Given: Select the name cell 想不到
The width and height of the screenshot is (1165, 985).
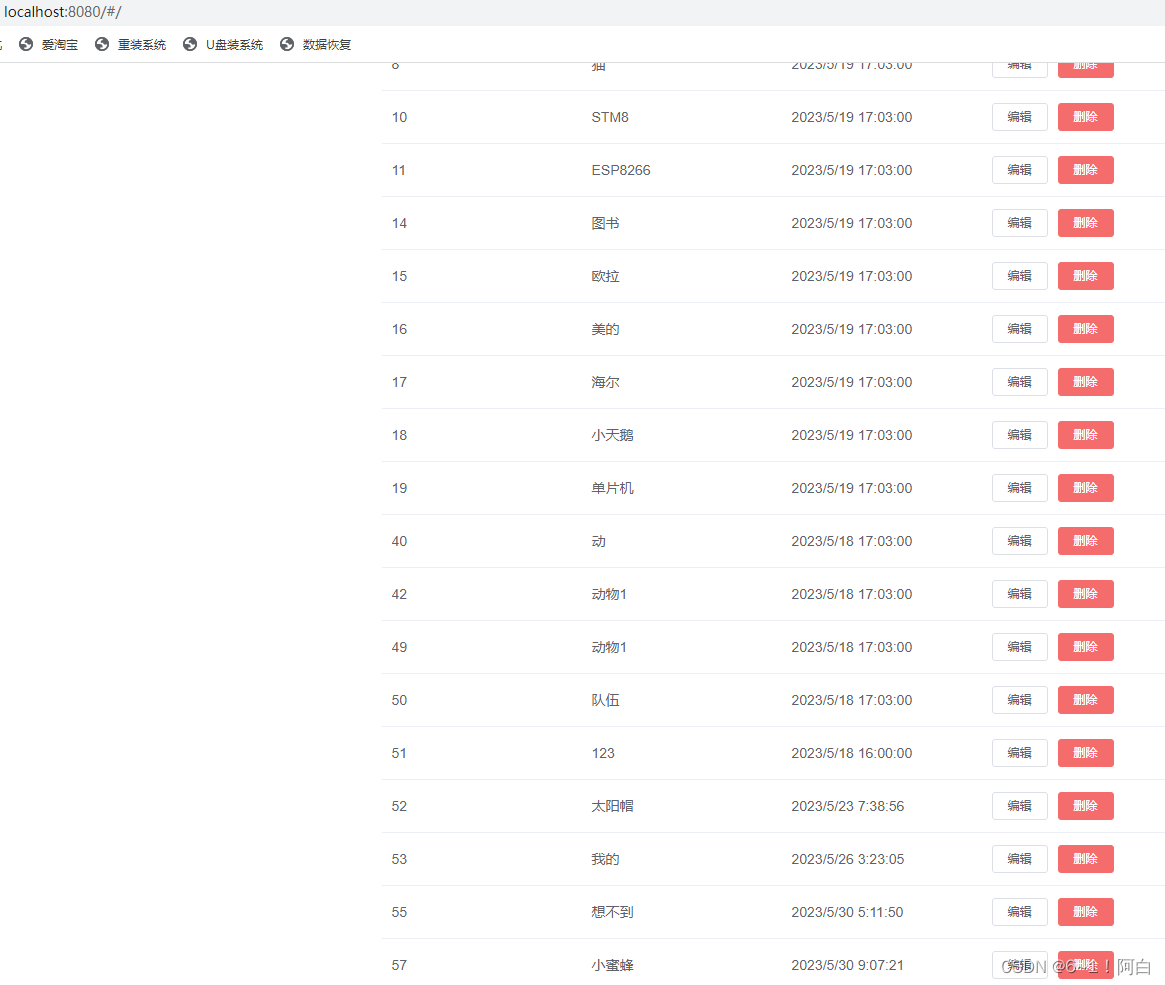Looking at the screenshot, I should click(x=612, y=912).
